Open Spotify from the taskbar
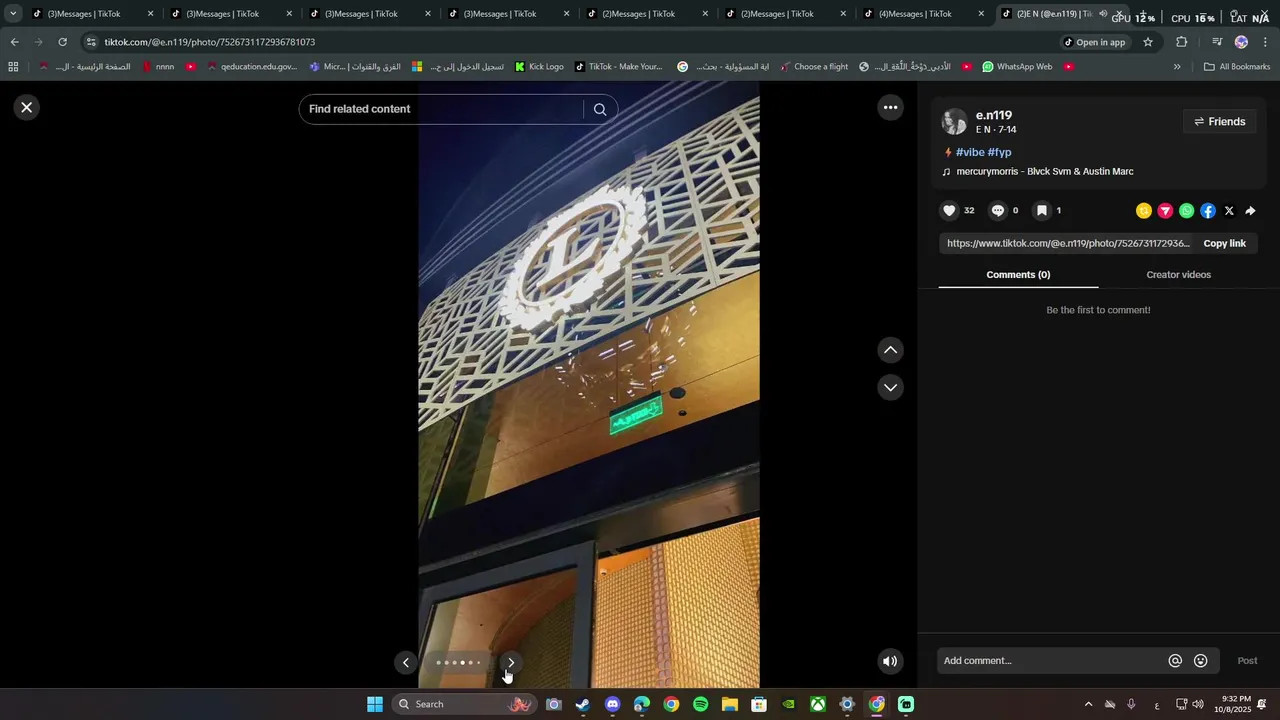This screenshot has width=1280, height=720. click(700, 704)
